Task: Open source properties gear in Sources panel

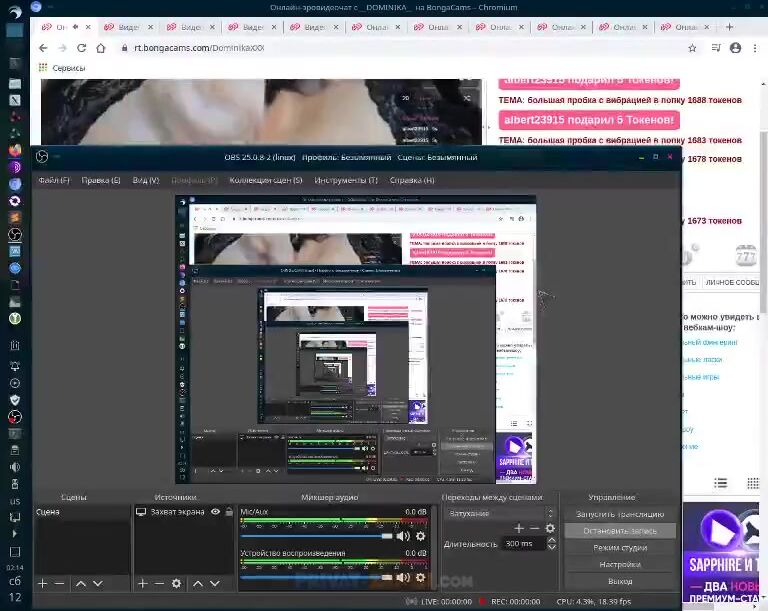Action: (x=176, y=583)
